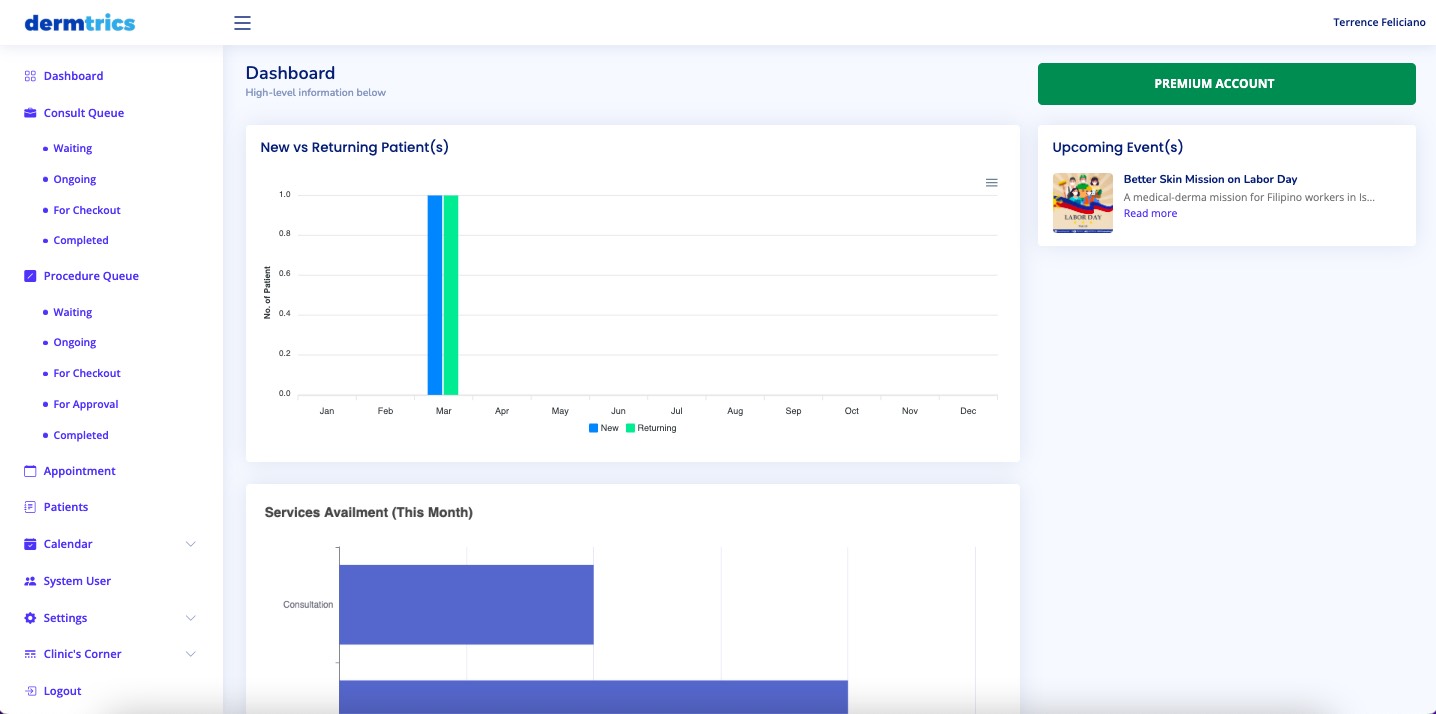Open Consult Queue Waiting list
Screen dimensions: 1436x714
pos(72,148)
